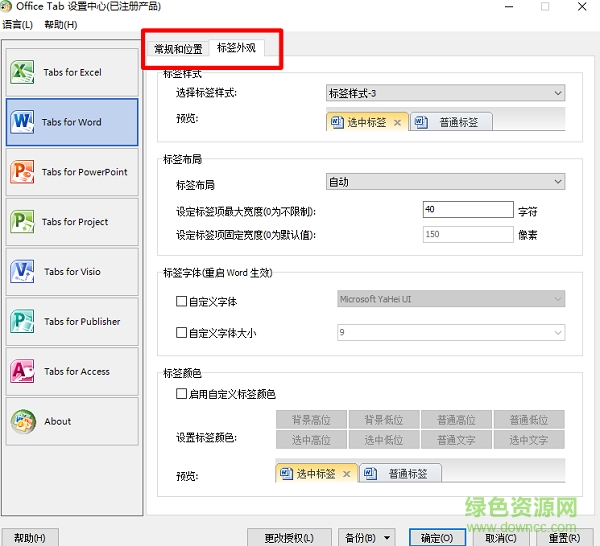600x546 pixels.
Task: Open the 帮助(H) menu in menu bar
Action: click(x=61, y=25)
